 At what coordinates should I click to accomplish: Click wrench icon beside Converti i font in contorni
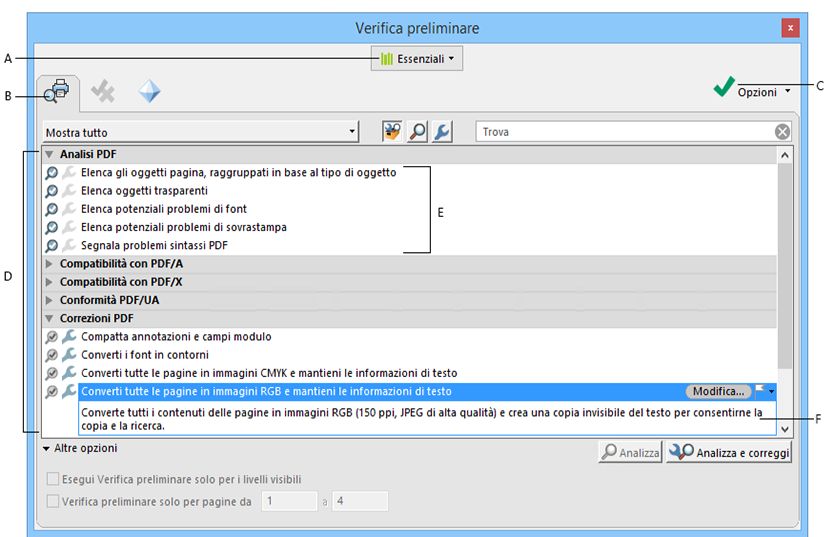point(69,354)
